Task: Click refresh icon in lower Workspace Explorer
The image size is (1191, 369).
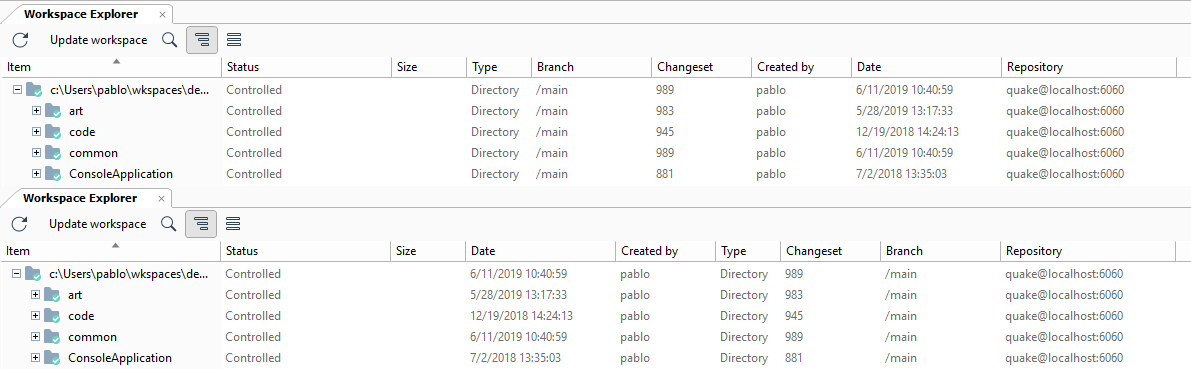Action: (x=20, y=224)
